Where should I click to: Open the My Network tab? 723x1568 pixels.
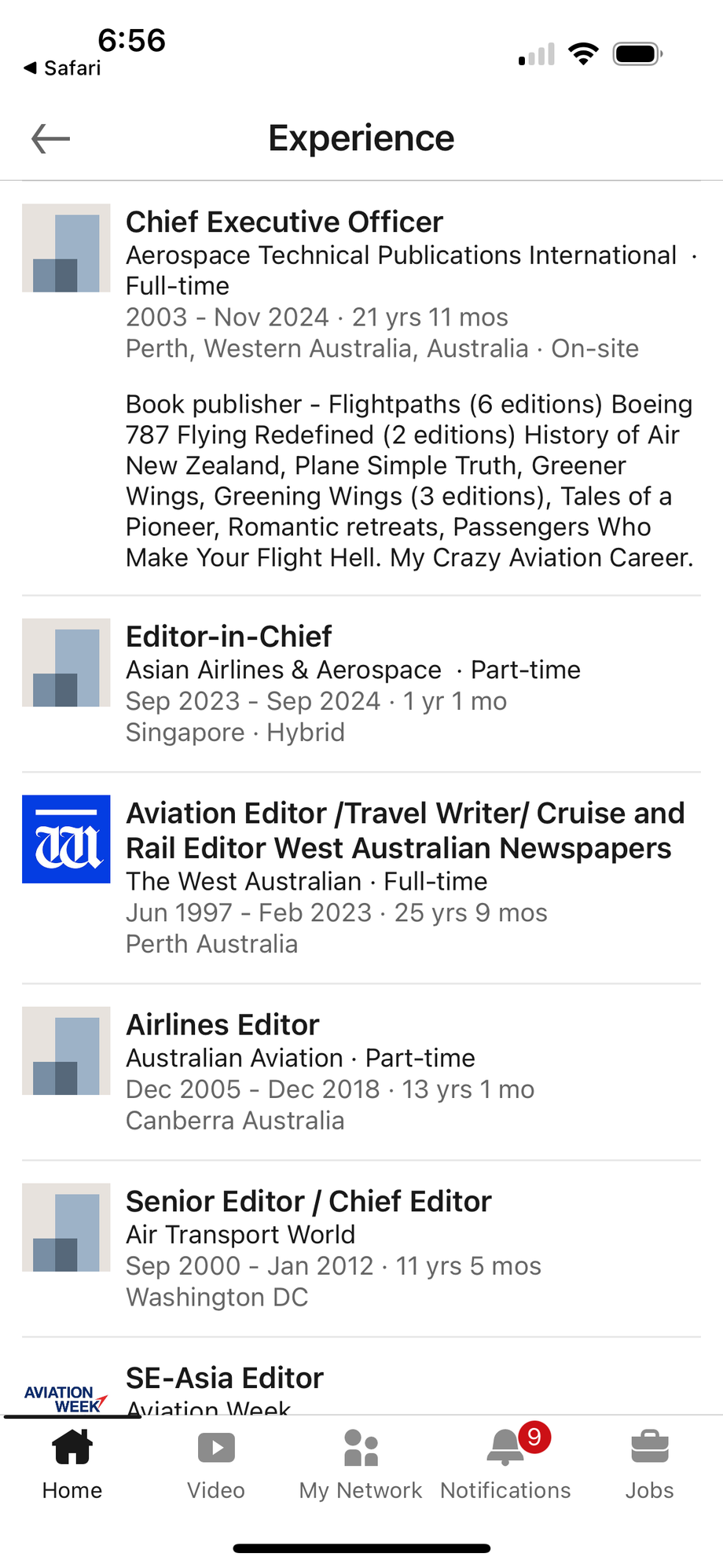click(361, 1465)
